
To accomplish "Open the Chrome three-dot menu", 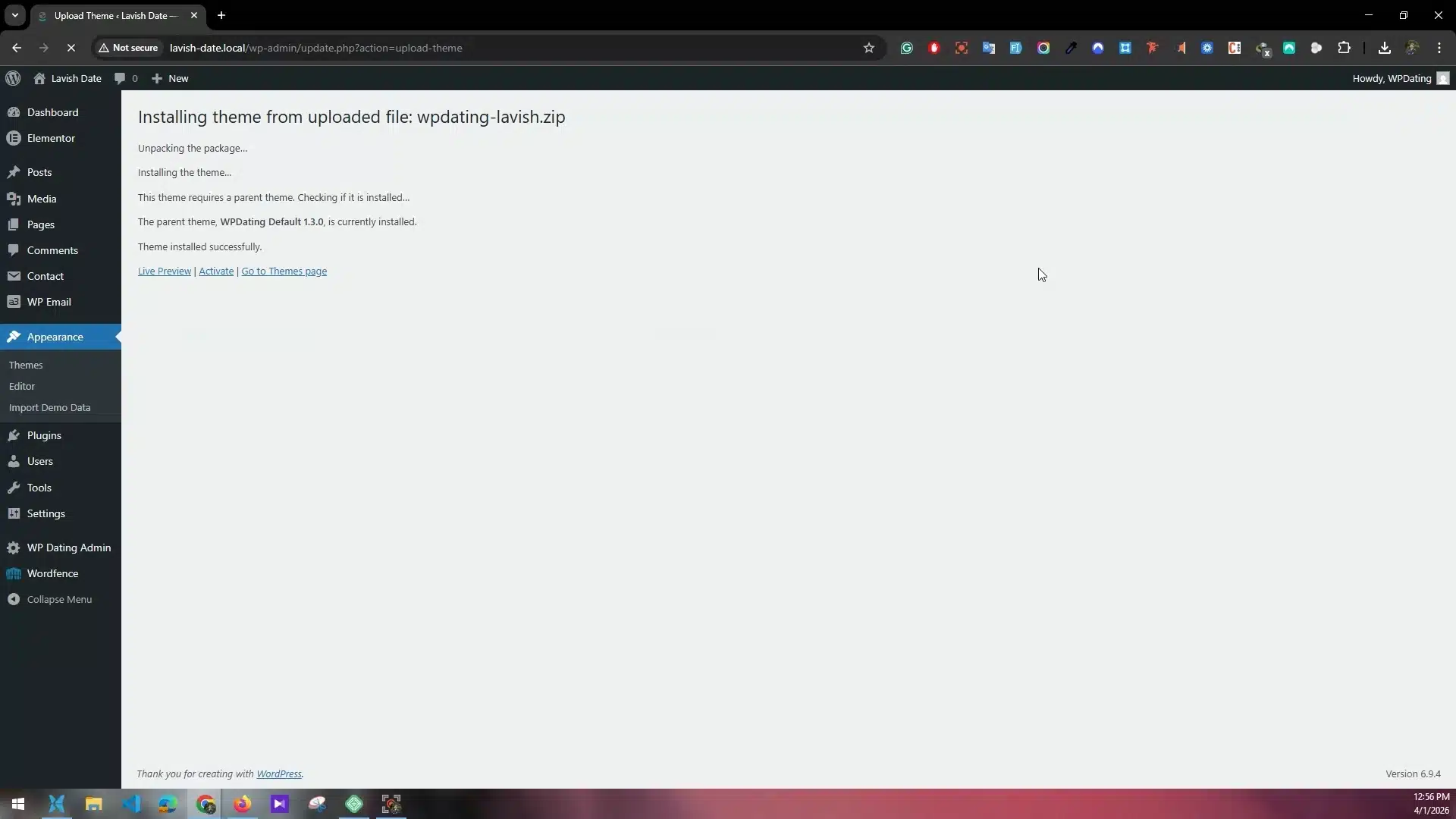I will (x=1439, y=48).
